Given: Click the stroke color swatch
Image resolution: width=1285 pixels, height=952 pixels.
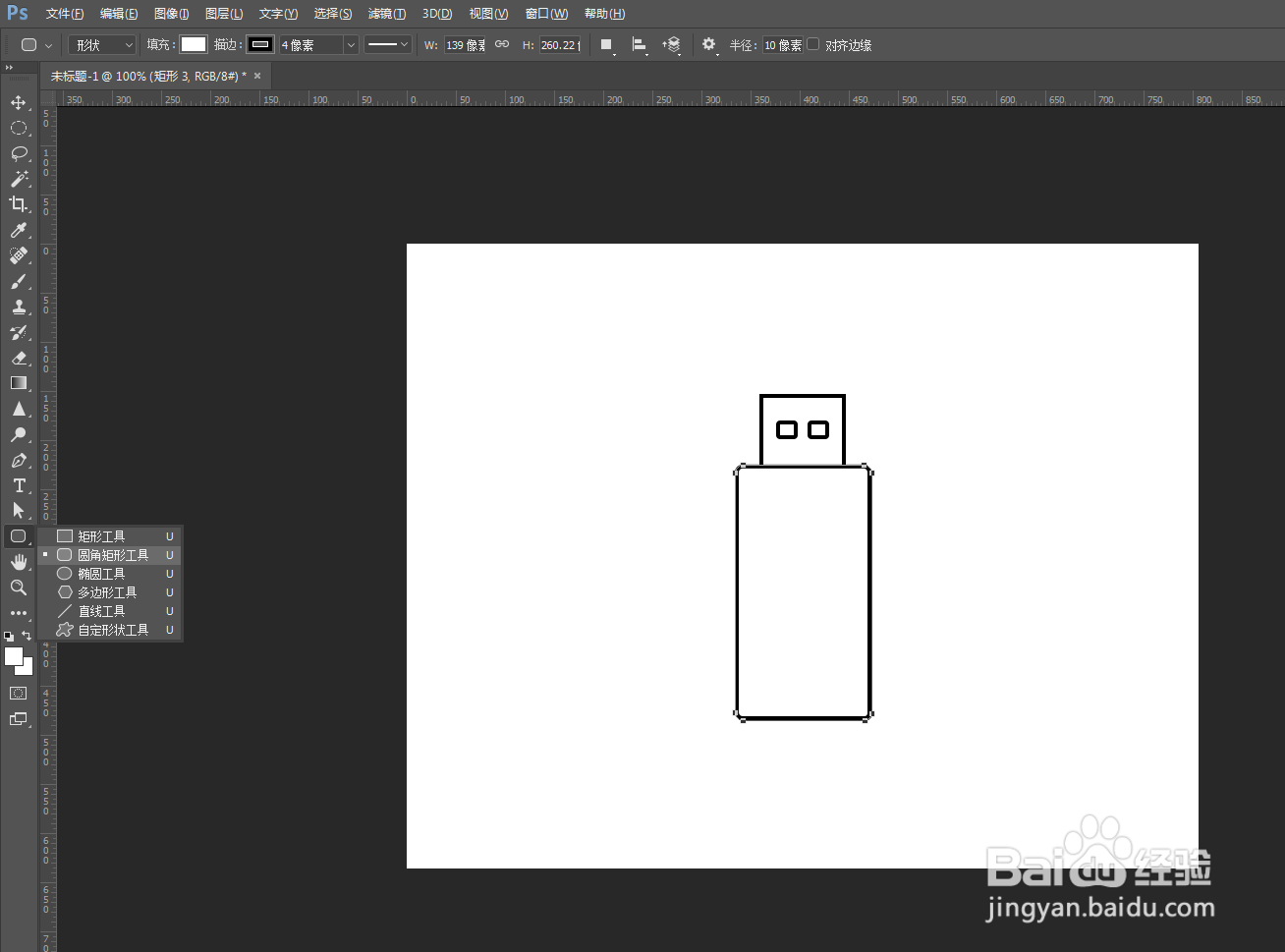Looking at the screenshot, I should point(260,44).
